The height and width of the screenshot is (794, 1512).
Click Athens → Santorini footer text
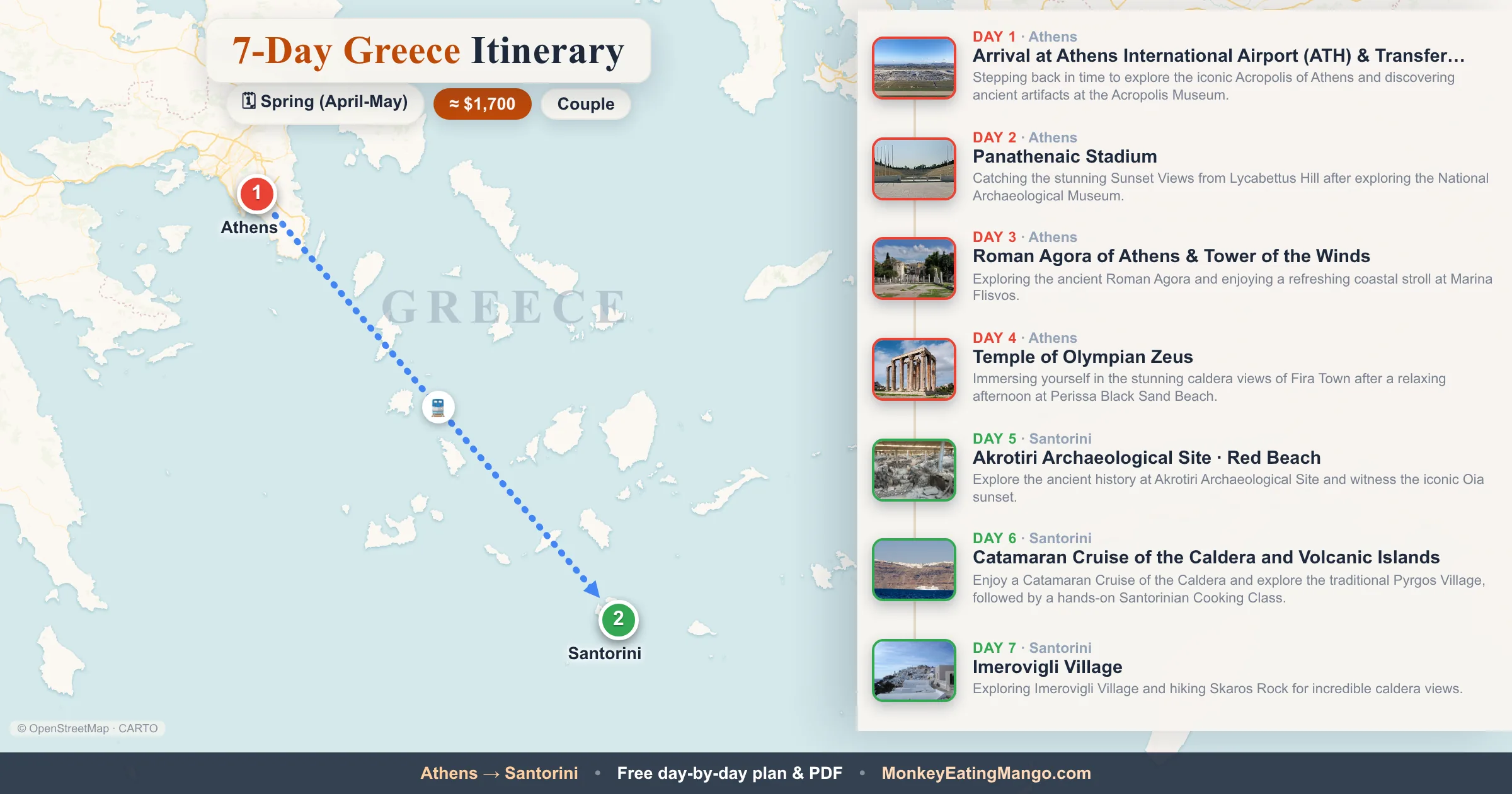[499, 773]
